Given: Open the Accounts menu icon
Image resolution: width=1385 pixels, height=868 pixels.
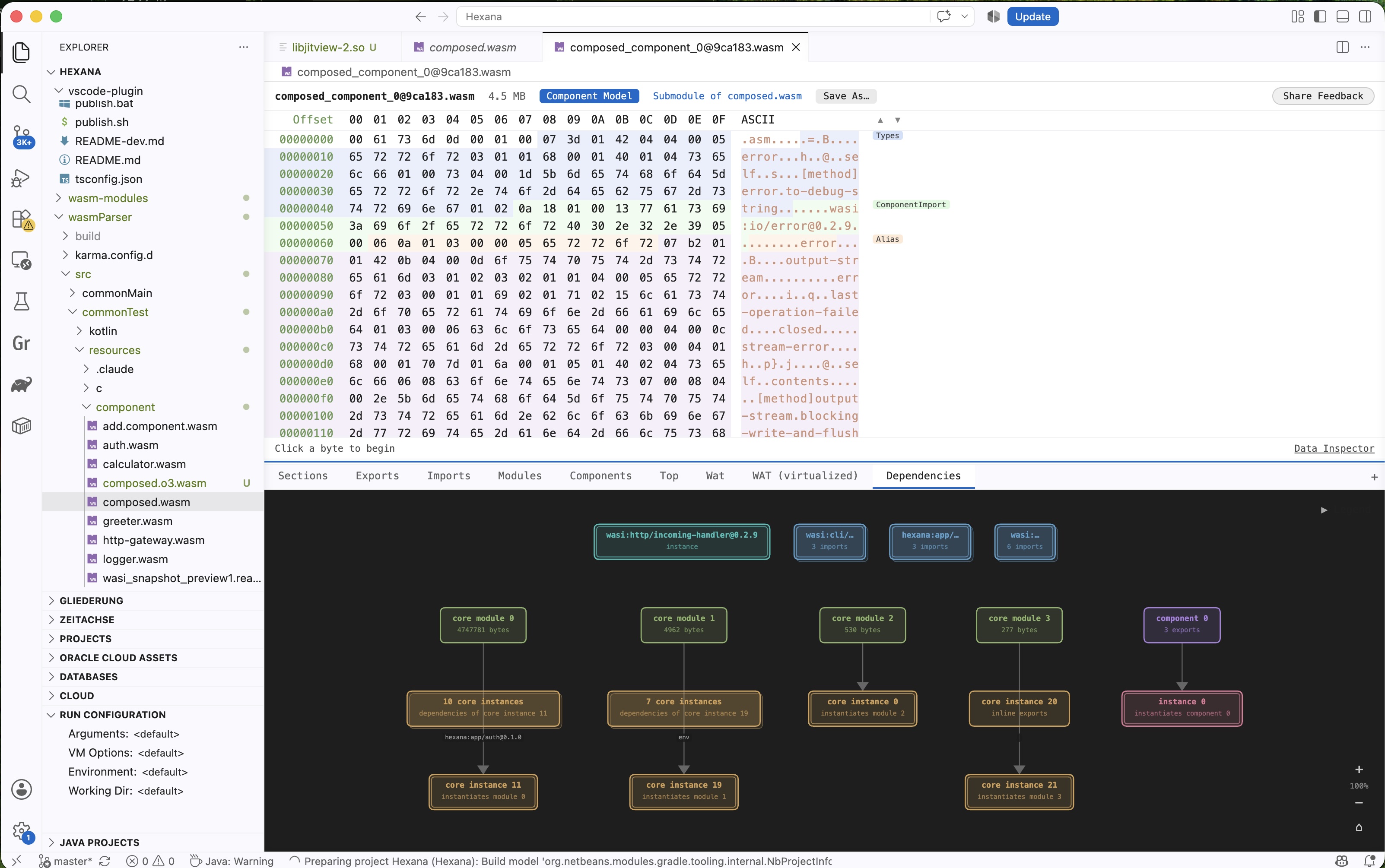Looking at the screenshot, I should [21, 790].
